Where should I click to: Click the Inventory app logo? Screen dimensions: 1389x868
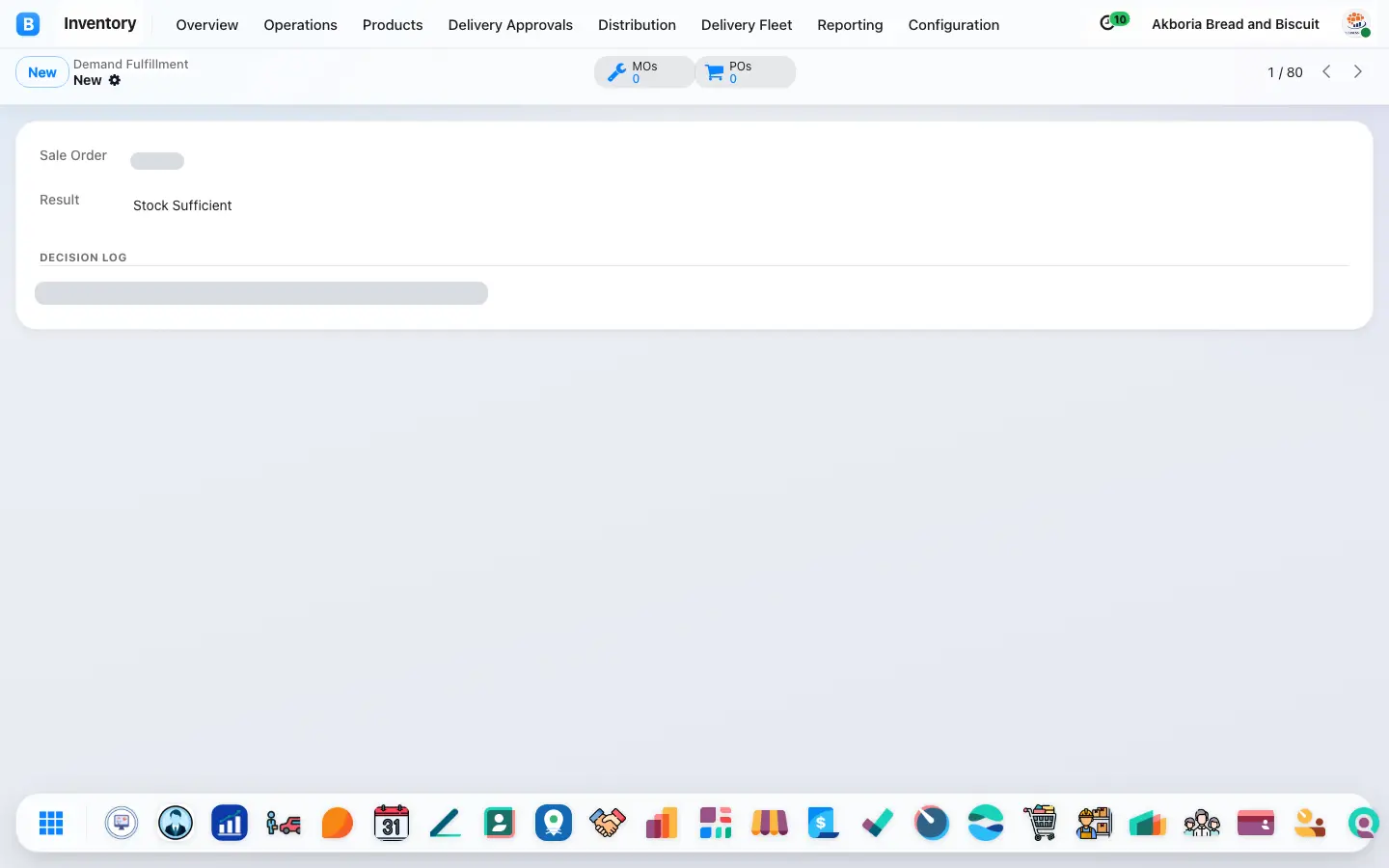(x=28, y=24)
